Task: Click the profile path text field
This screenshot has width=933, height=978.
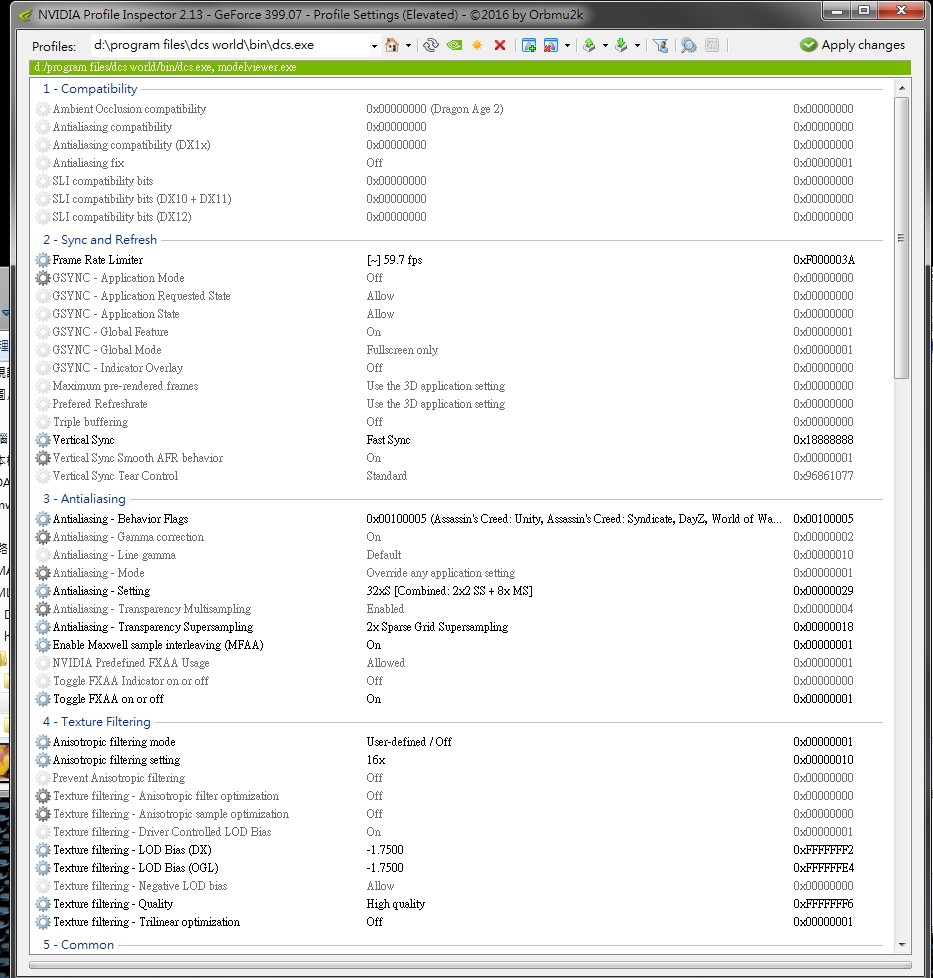Action: (x=230, y=45)
